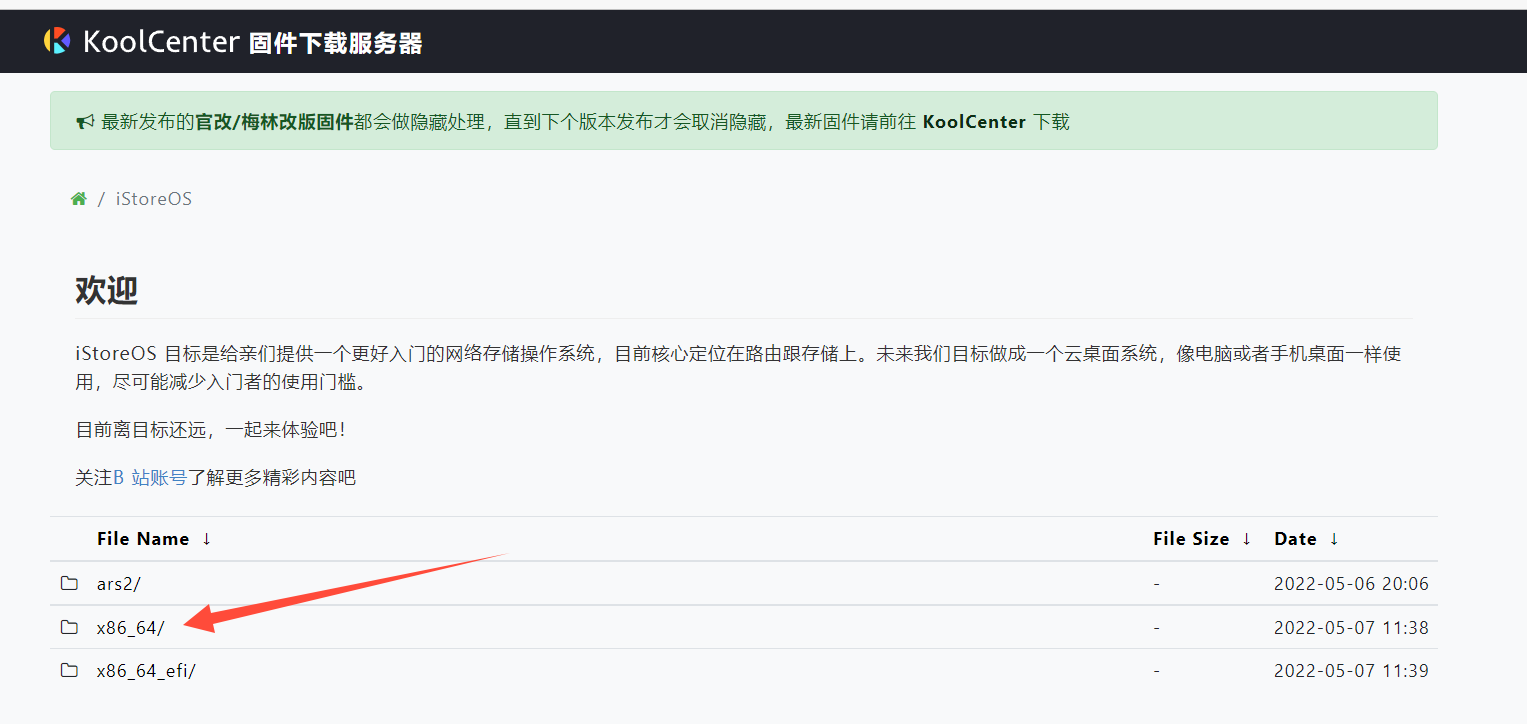
Task: Open the KoolCenter 固件下载服务器 header title
Action: pyautogui.click(x=253, y=42)
